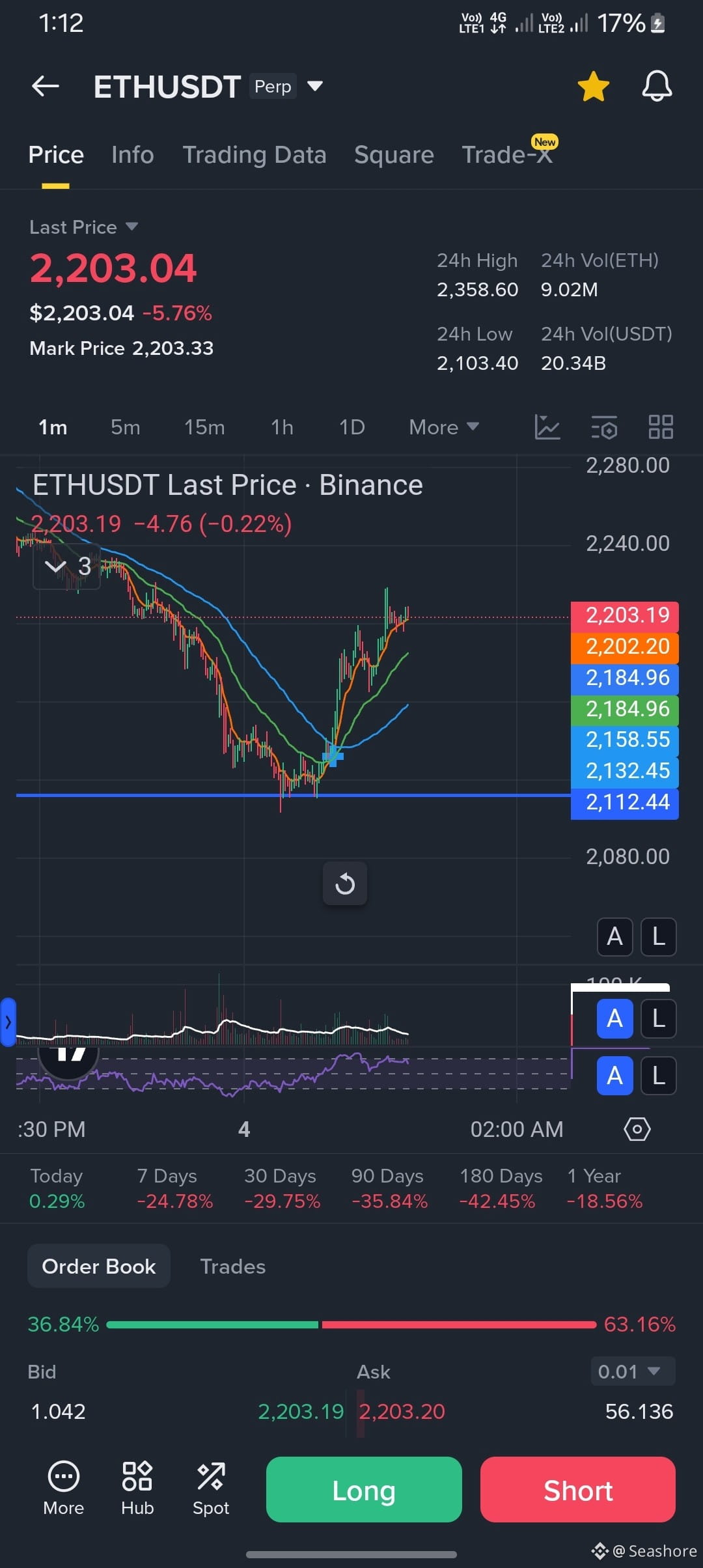This screenshot has width=703, height=1568.
Task: View the 1 Year -18.56% performance
Action: point(605,1188)
